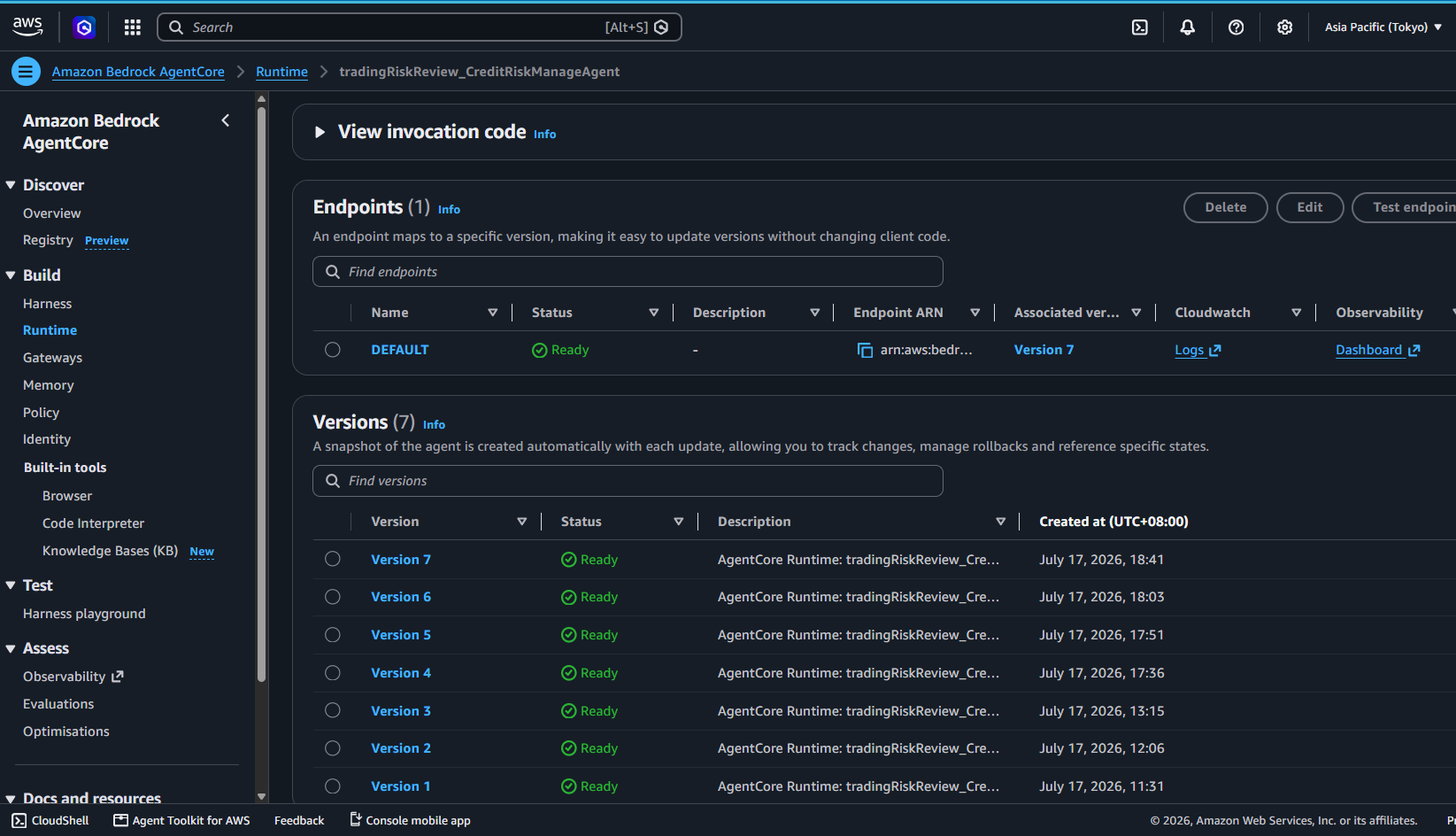The width and height of the screenshot is (1456, 836).
Task: Open Agent Toolkit for AWS in the footer
Action: pyautogui.click(x=182, y=821)
